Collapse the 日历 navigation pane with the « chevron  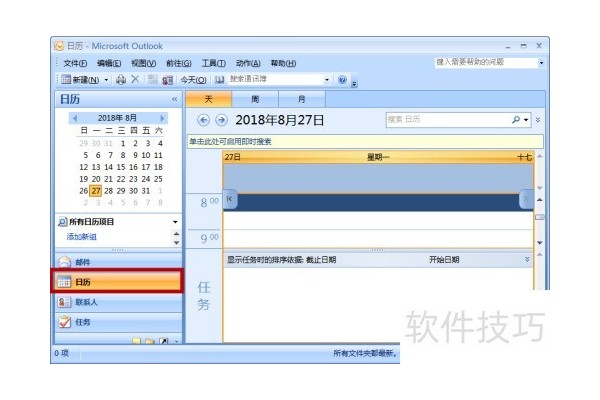click(174, 100)
